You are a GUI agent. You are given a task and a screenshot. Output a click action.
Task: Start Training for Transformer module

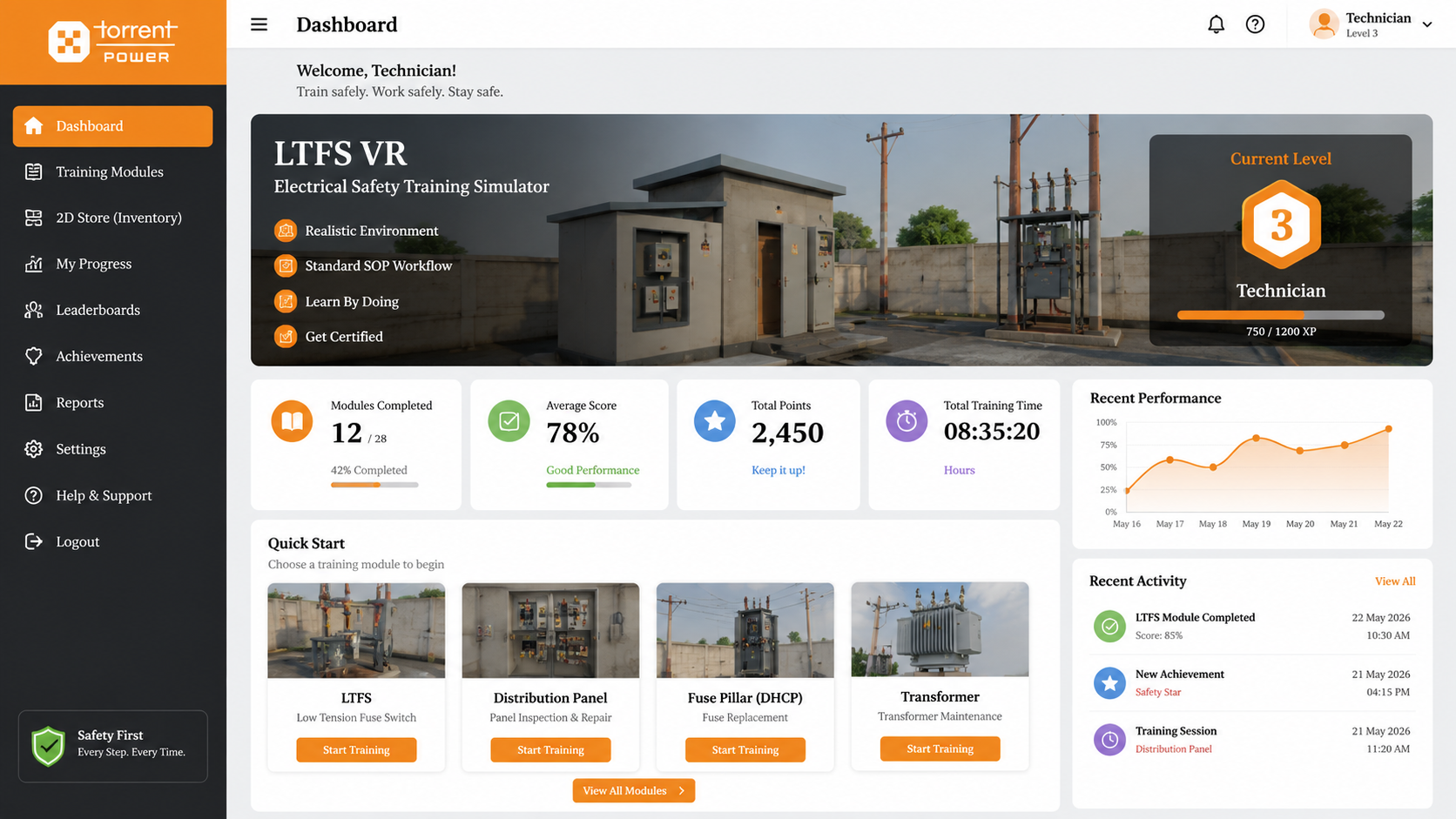point(940,749)
